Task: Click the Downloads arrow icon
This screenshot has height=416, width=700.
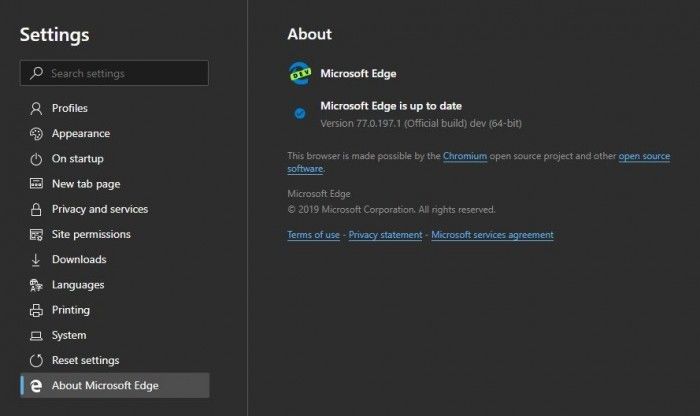Action: pos(36,260)
